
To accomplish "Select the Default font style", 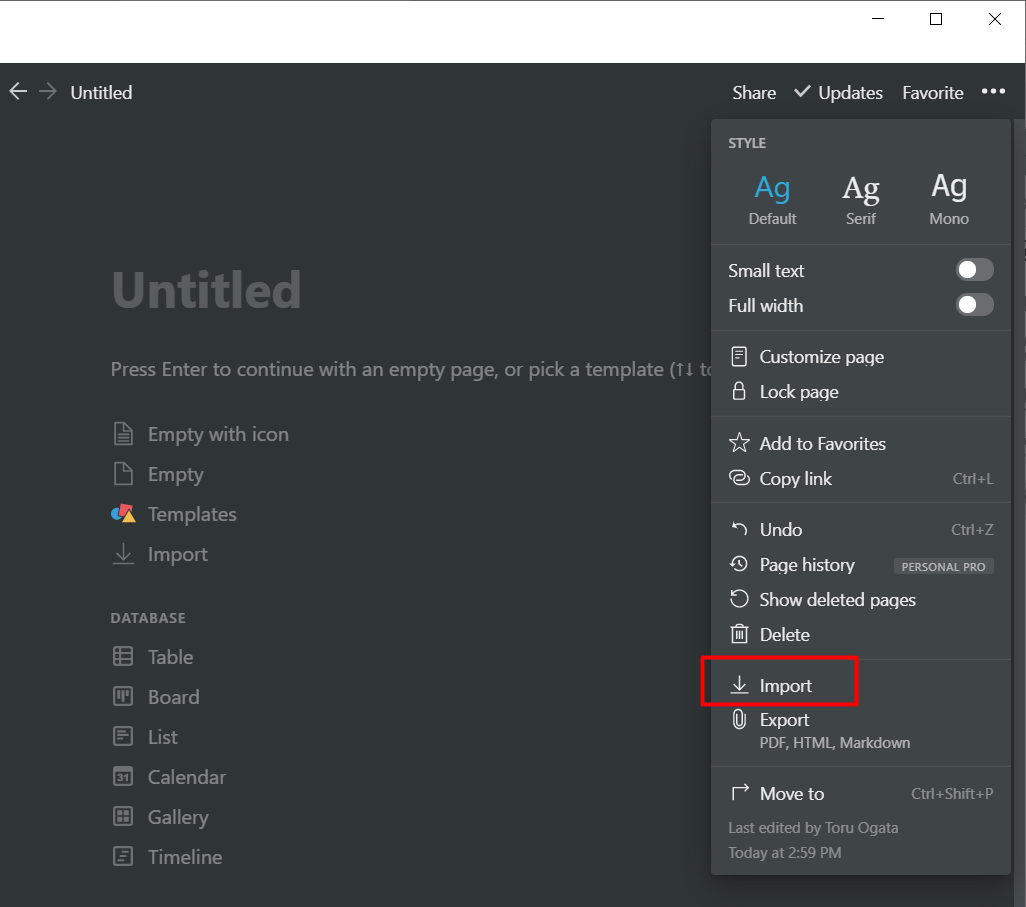I will click(x=772, y=199).
